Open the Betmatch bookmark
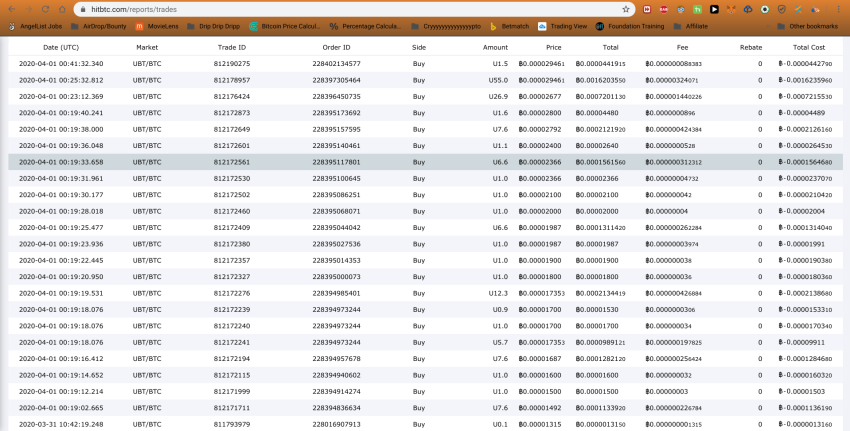The width and height of the screenshot is (850, 431). click(x=509, y=26)
